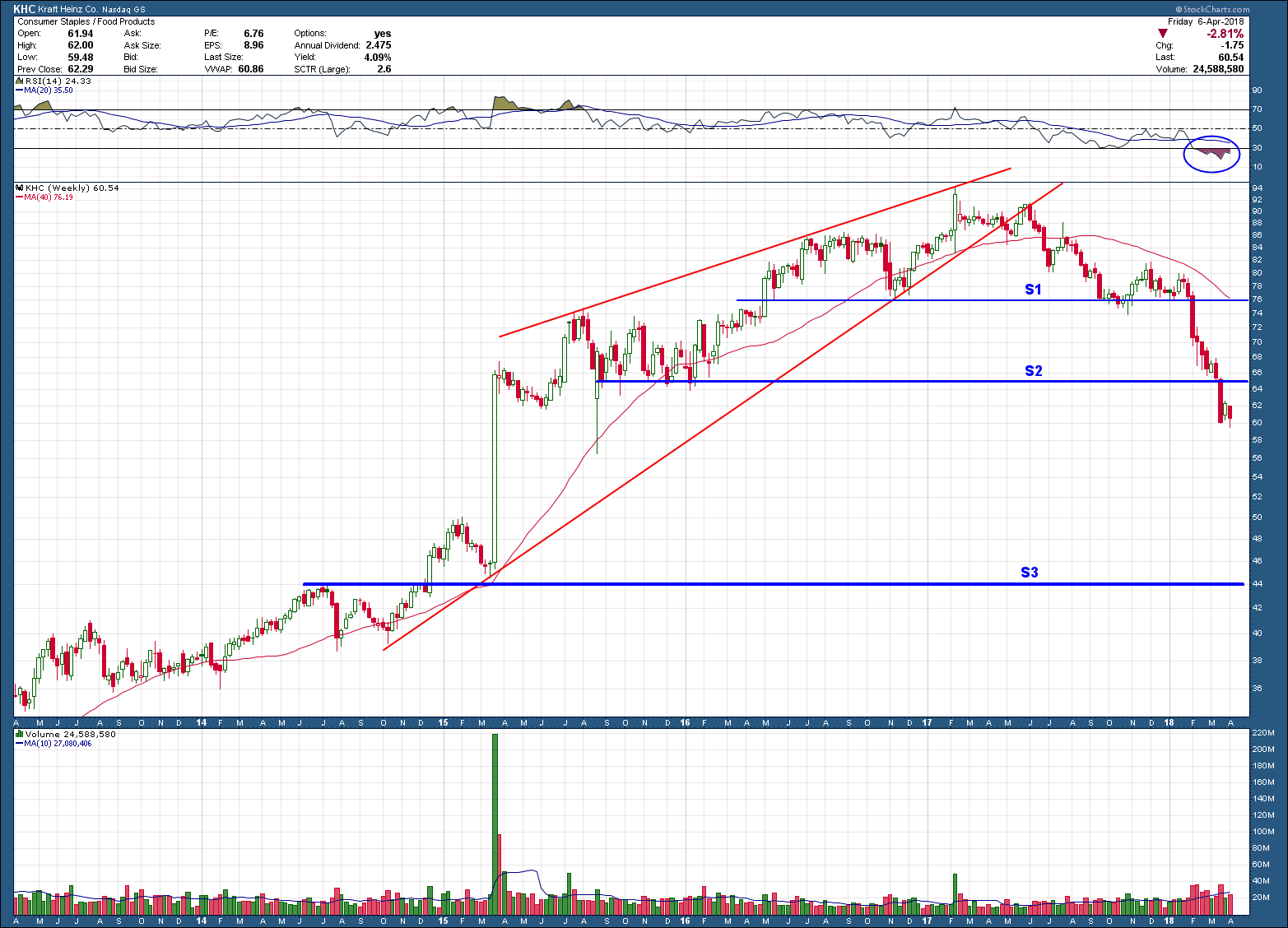Image resolution: width=1288 pixels, height=928 pixels.
Task: Click the header Volume value 24,588,580
Action: pyautogui.click(x=1218, y=69)
